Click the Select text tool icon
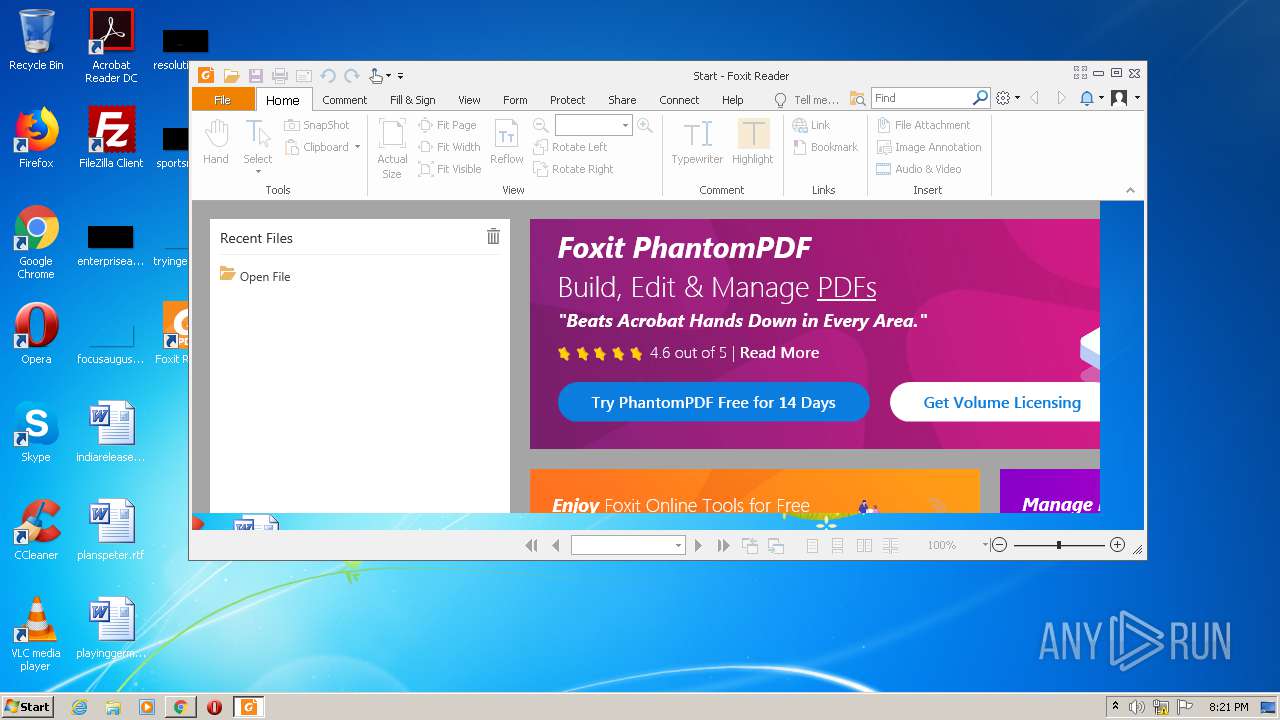Image resolution: width=1280 pixels, height=720 pixels. click(x=257, y=136)
